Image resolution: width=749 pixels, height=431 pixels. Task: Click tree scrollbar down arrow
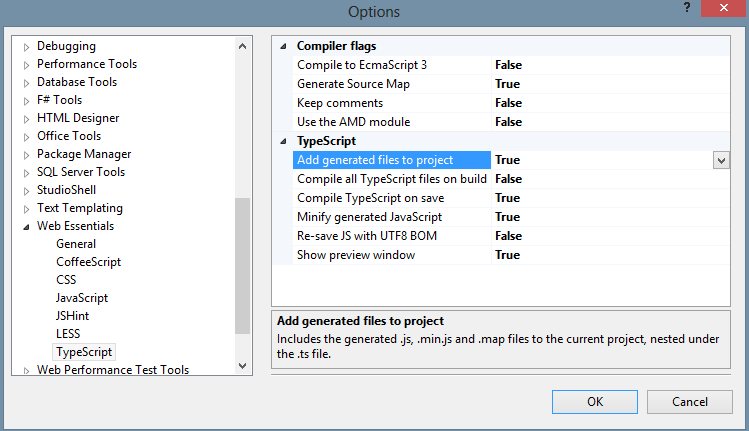[243, 366]
